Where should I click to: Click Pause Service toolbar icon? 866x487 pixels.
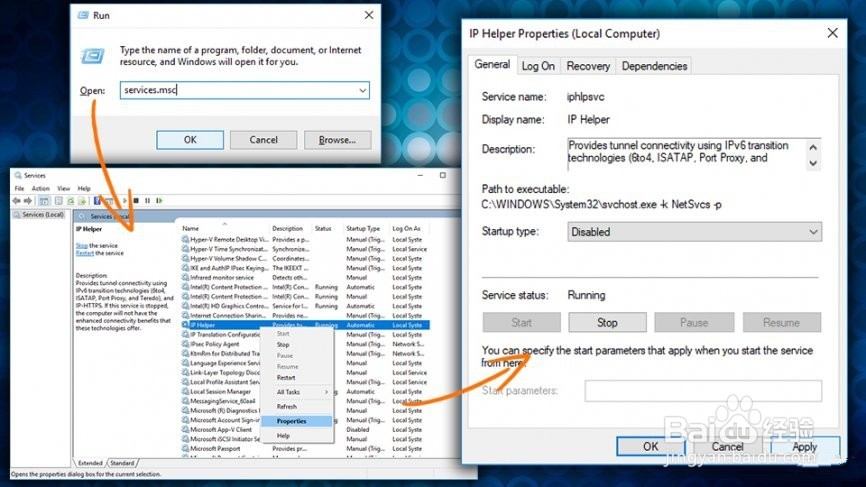[147, 200]
